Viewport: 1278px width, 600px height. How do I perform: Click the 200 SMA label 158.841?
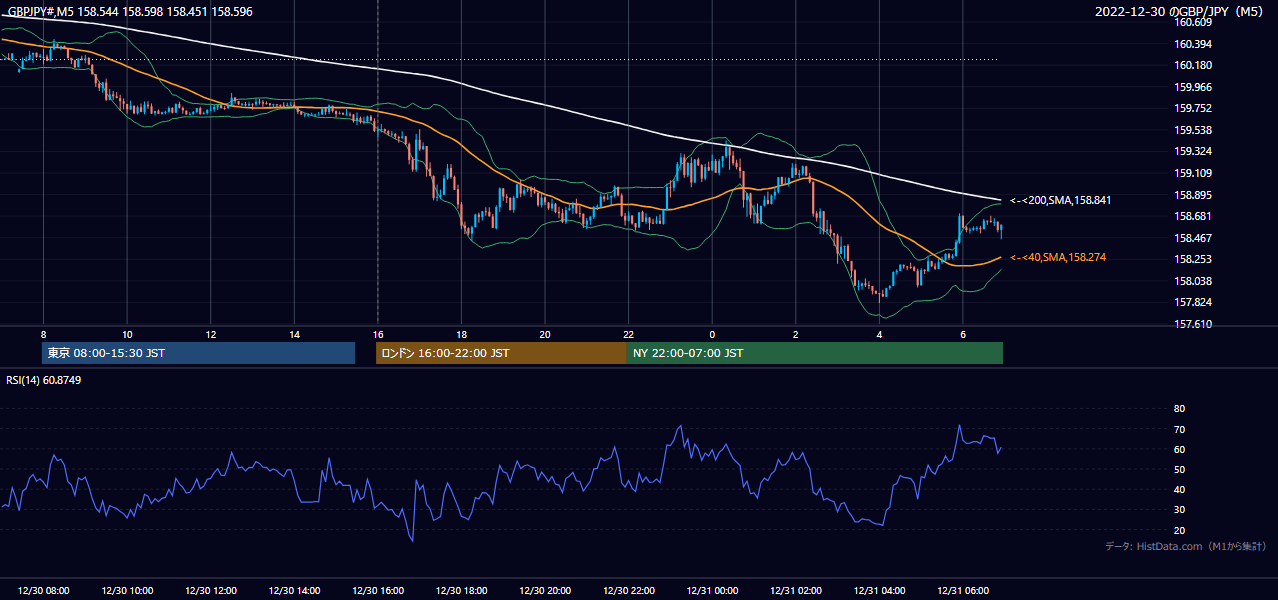(1060, 200)
